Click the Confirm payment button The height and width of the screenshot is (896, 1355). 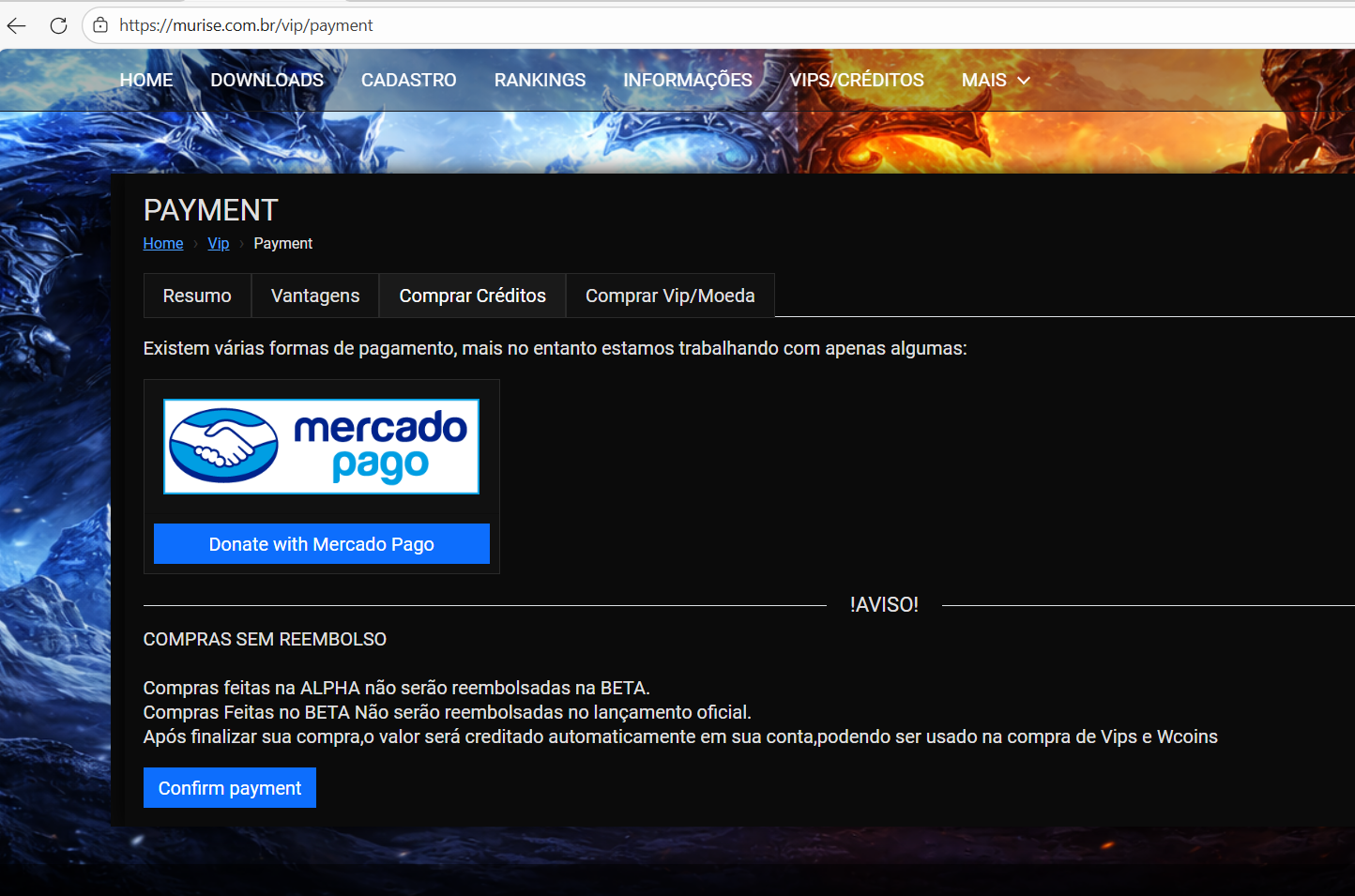(230, 788)
